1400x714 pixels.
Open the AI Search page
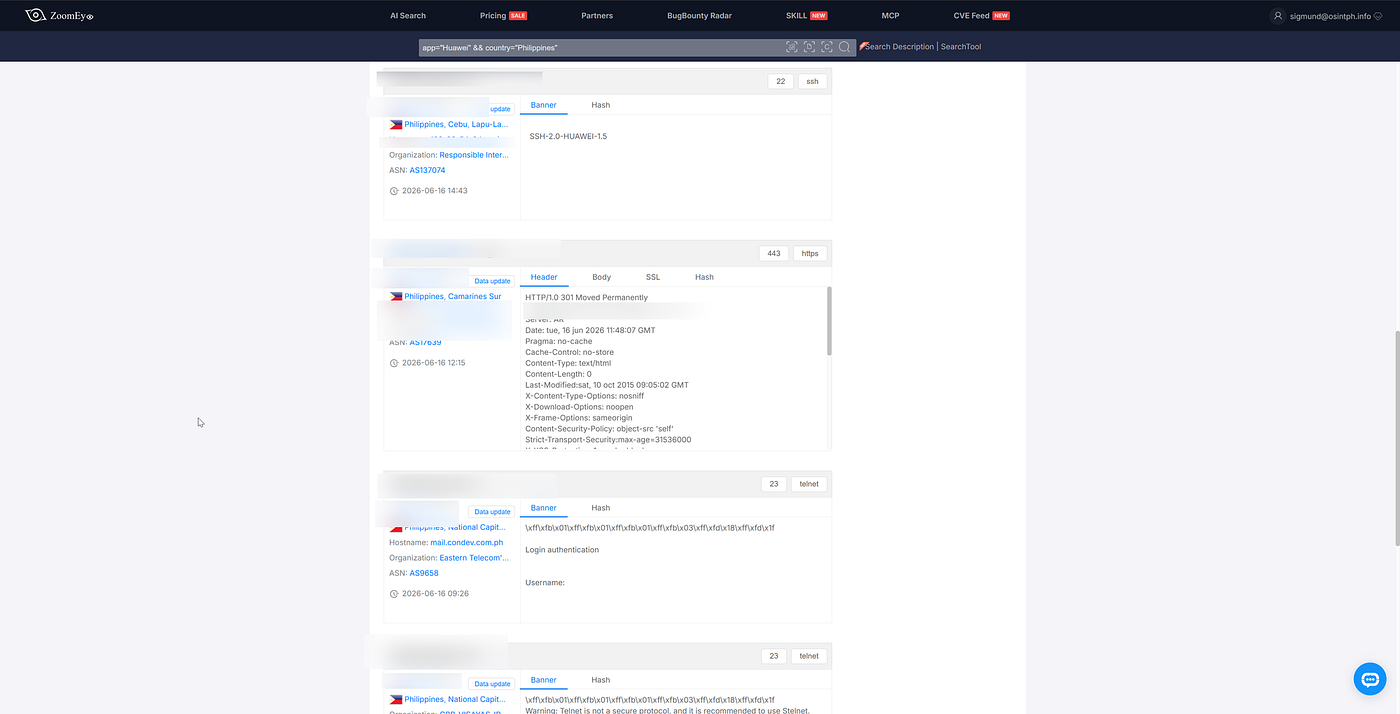click(x=408, y=16)
